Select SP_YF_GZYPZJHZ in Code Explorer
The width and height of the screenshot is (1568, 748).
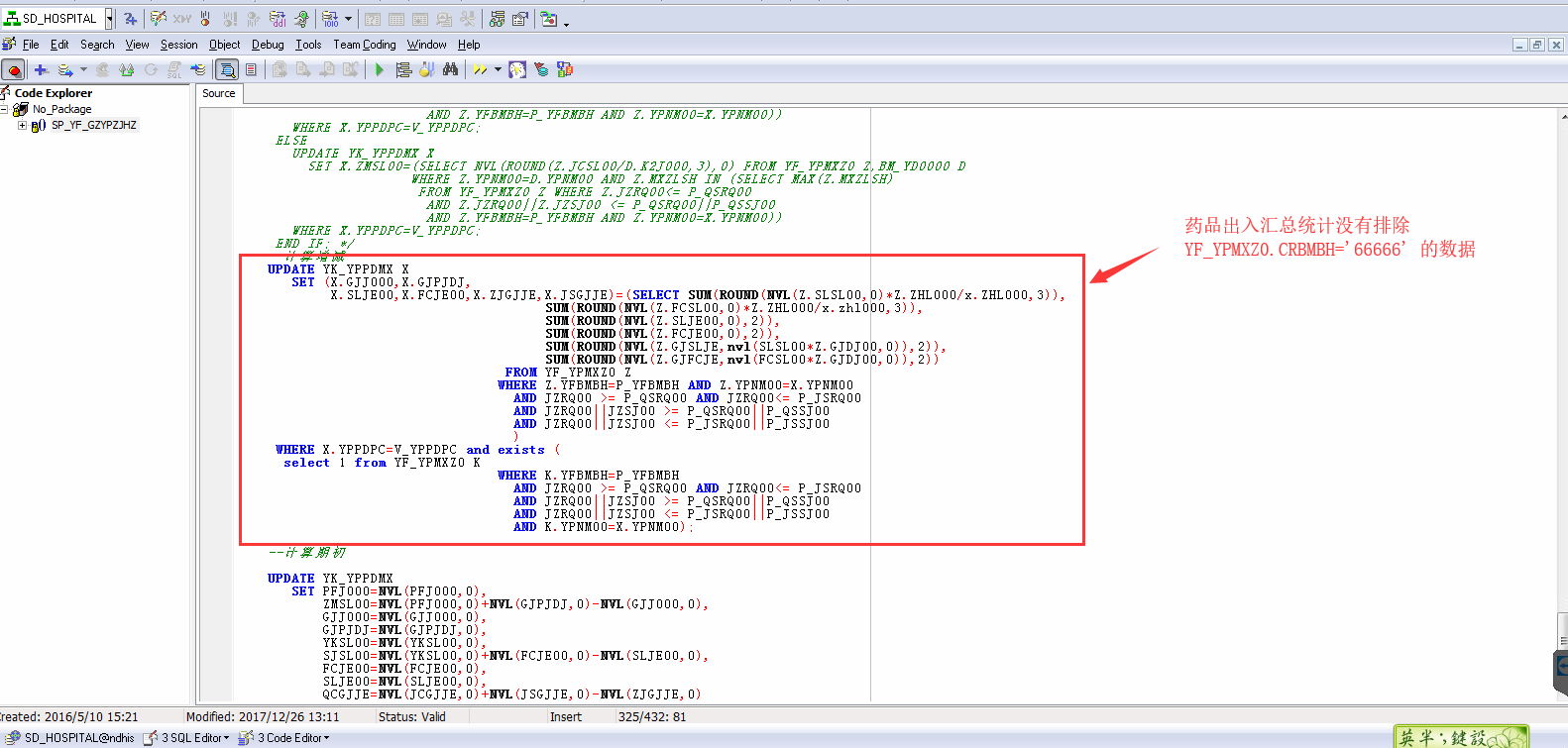pos(94,125)
